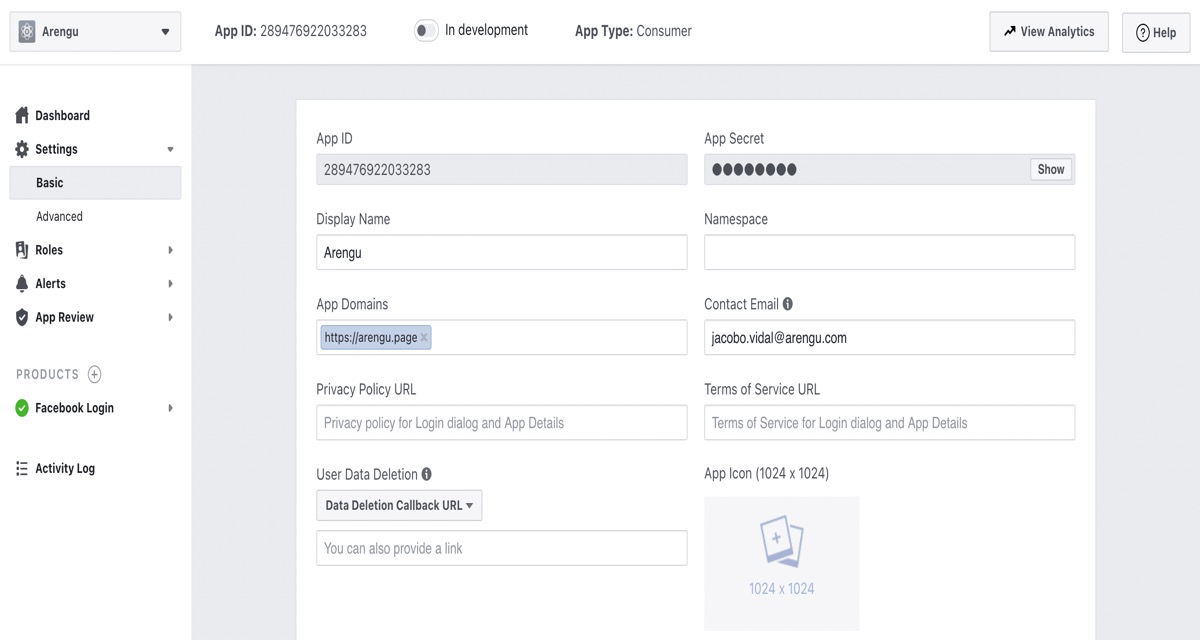Image resolution: width=1200 pixels, height=640 pixels.
Task: Open the Data Deletion Callback URL dropdown
Action: pyautogui.click(x=399, y=506)
